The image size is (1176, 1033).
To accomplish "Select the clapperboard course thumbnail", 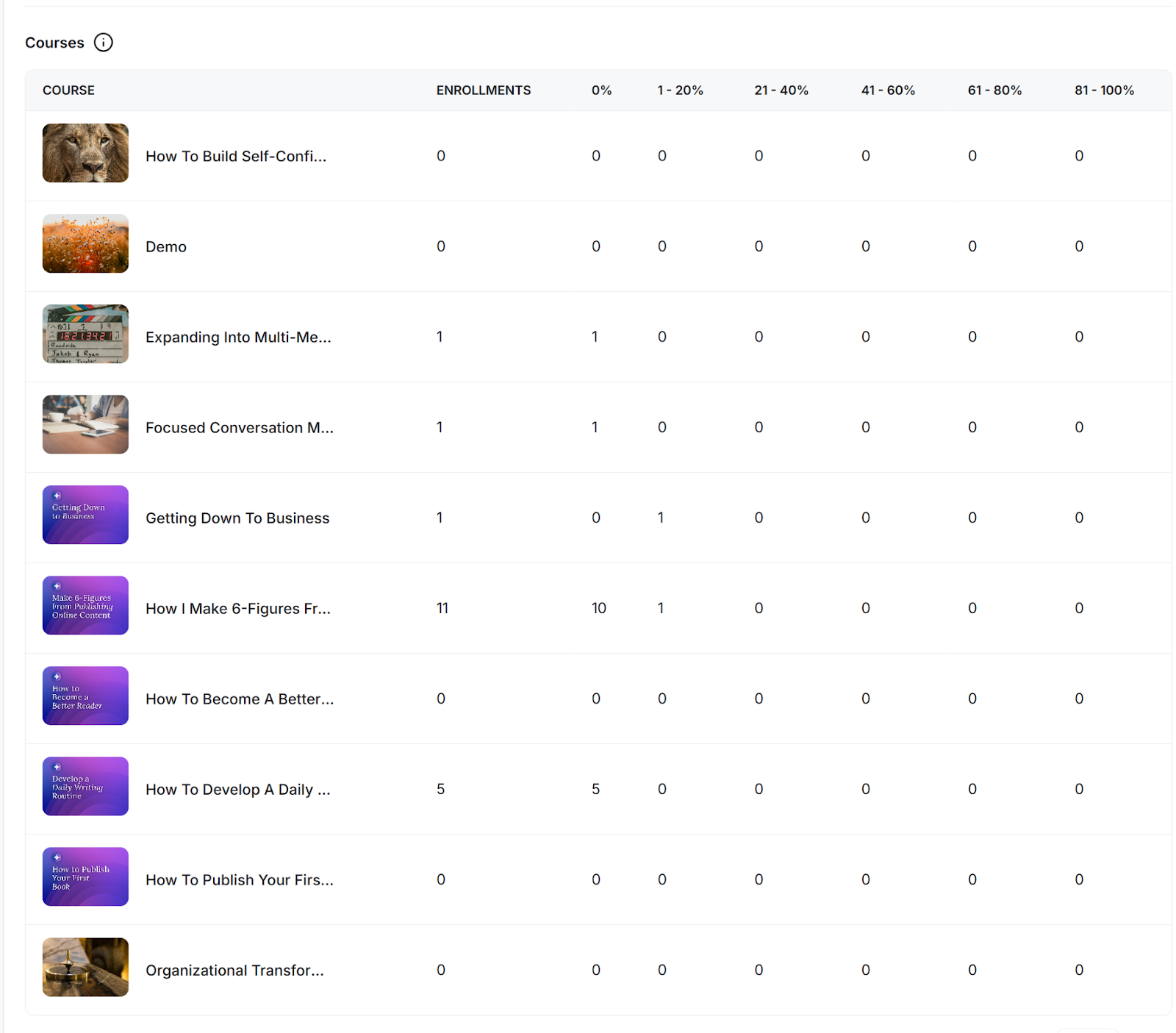I will [85, 334].
